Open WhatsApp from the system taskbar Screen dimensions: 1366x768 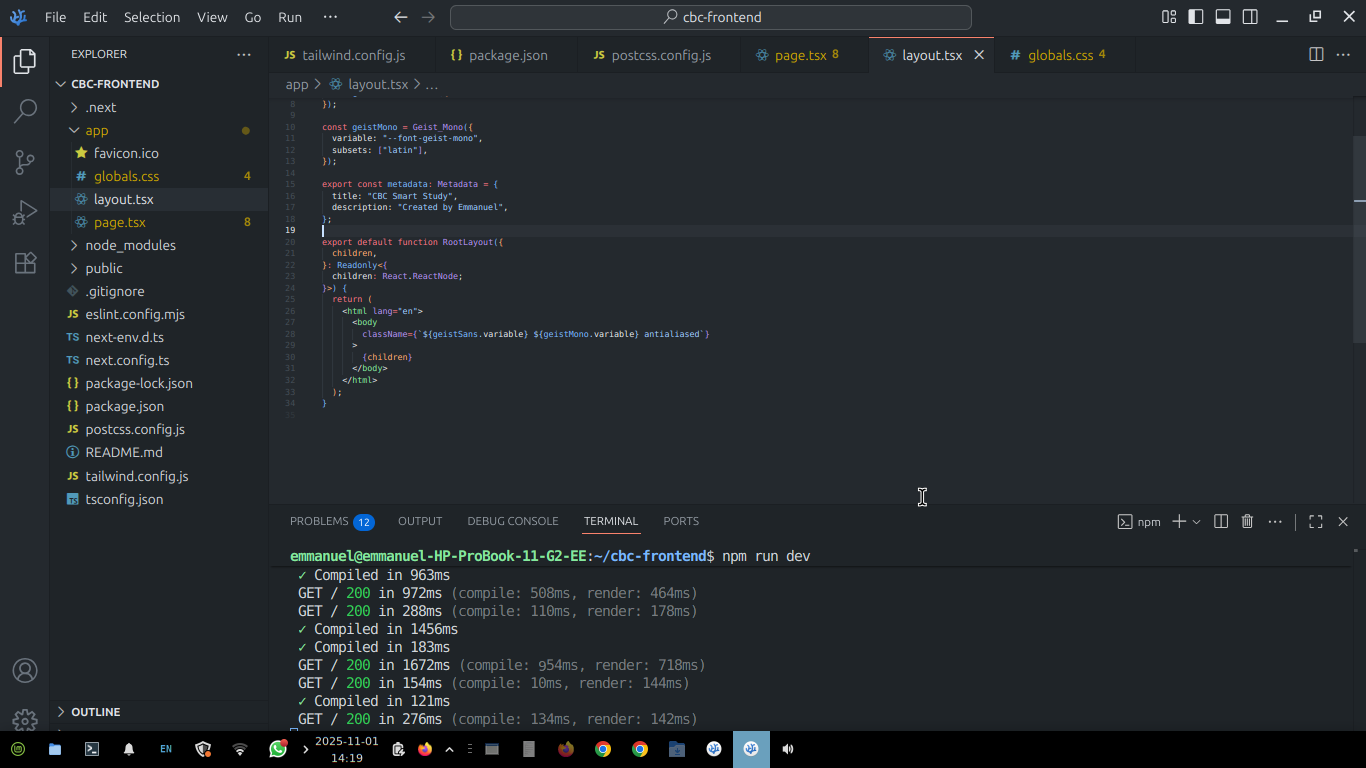tap(278, 748)
